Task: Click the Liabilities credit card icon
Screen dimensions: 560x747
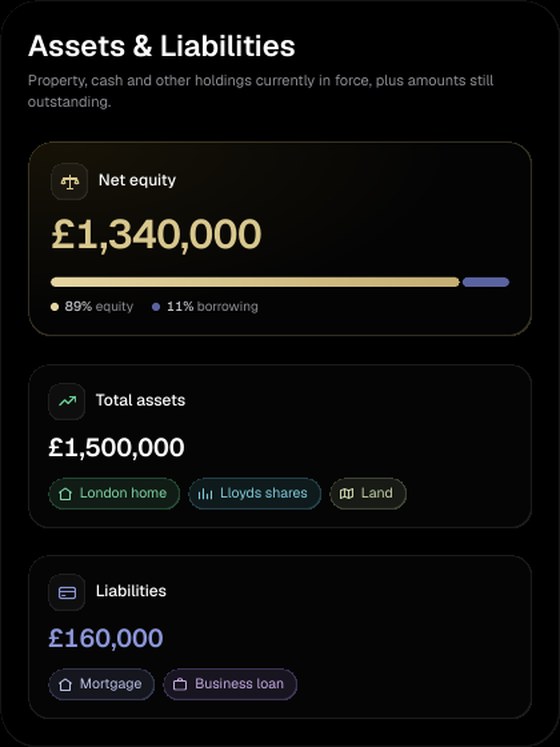Action: point(67,592)
